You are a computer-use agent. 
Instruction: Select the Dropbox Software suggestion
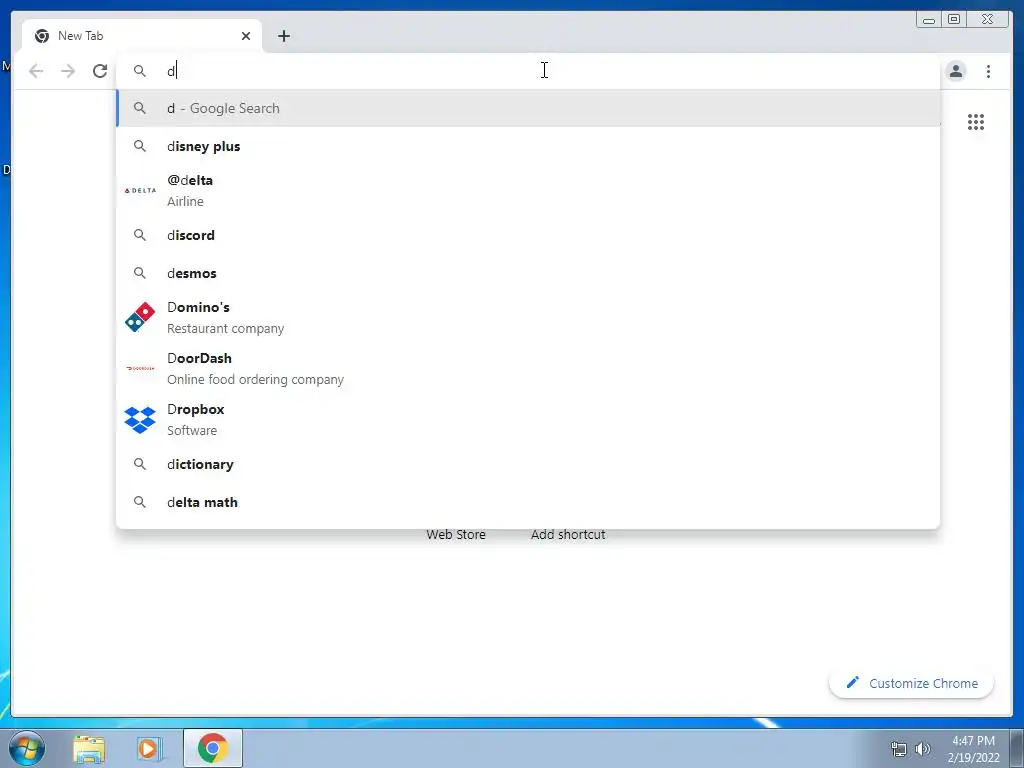coord(528,419)
